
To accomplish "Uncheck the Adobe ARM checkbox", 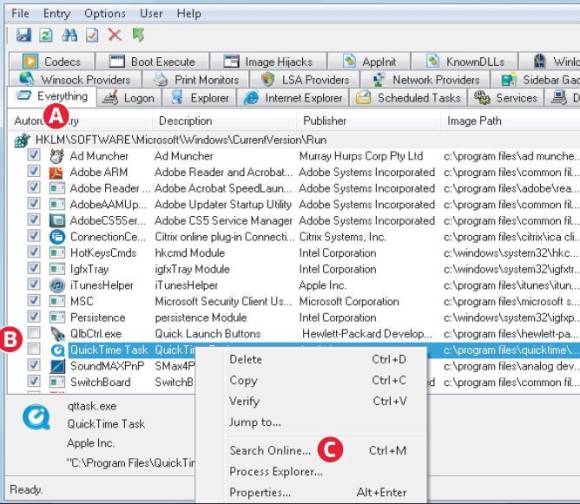I will (x=34, y=171).
